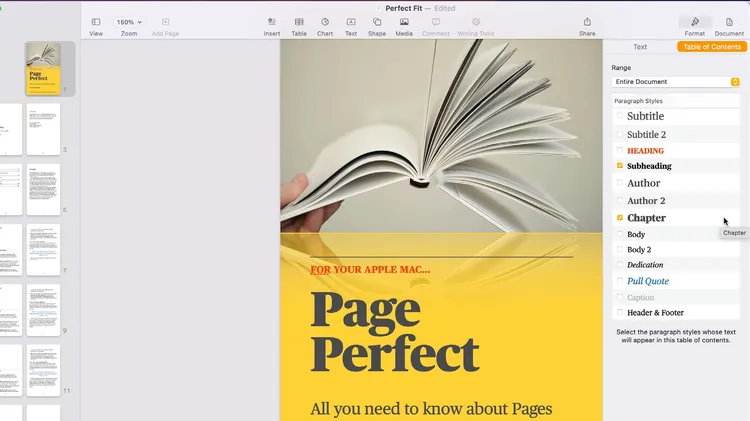The width and height of the screenshot is (750, 421).
Task: Select the Table of Contents tab
Action: tap(711, 47)
